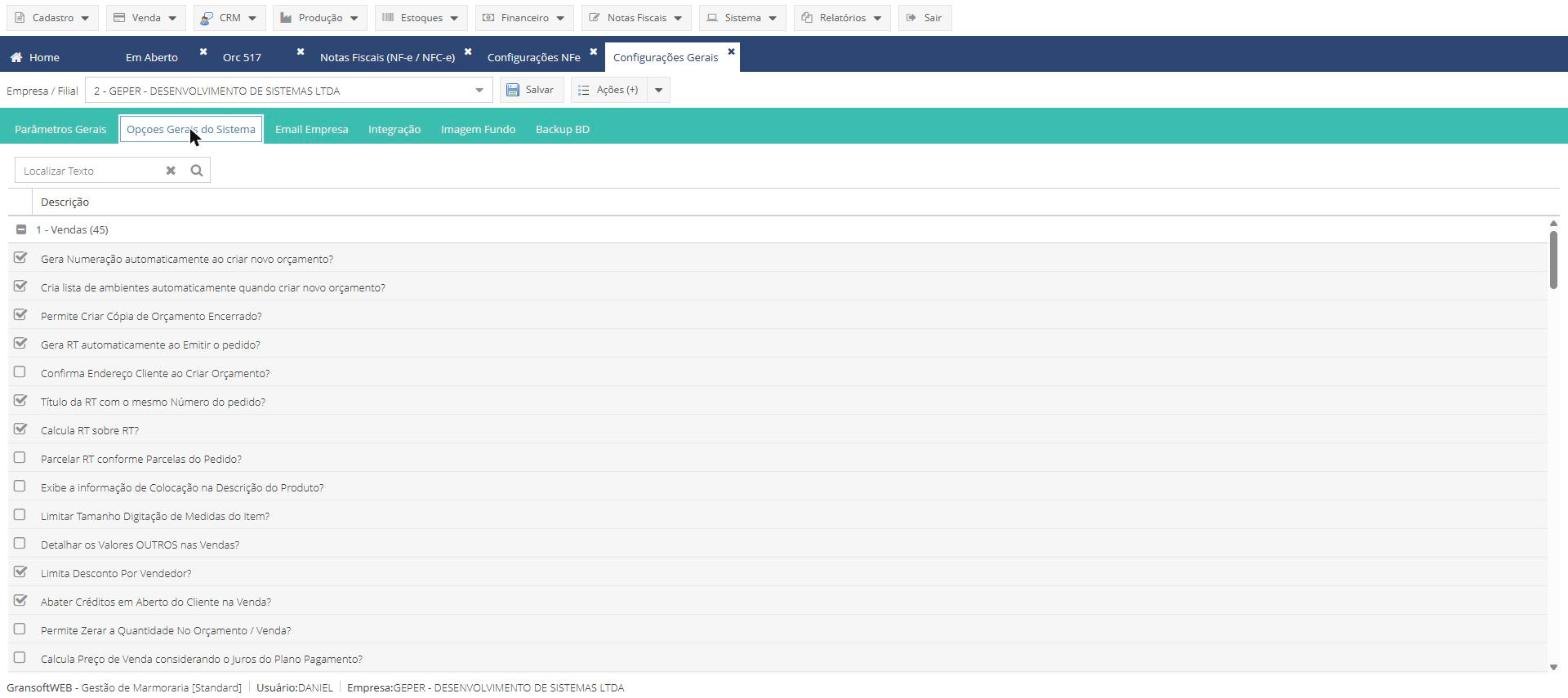Toggle Gera RT automaticamente ao Emitir pedido
Screen dimensions: 1568x698
pyautogui.click(x=20, y=344)
